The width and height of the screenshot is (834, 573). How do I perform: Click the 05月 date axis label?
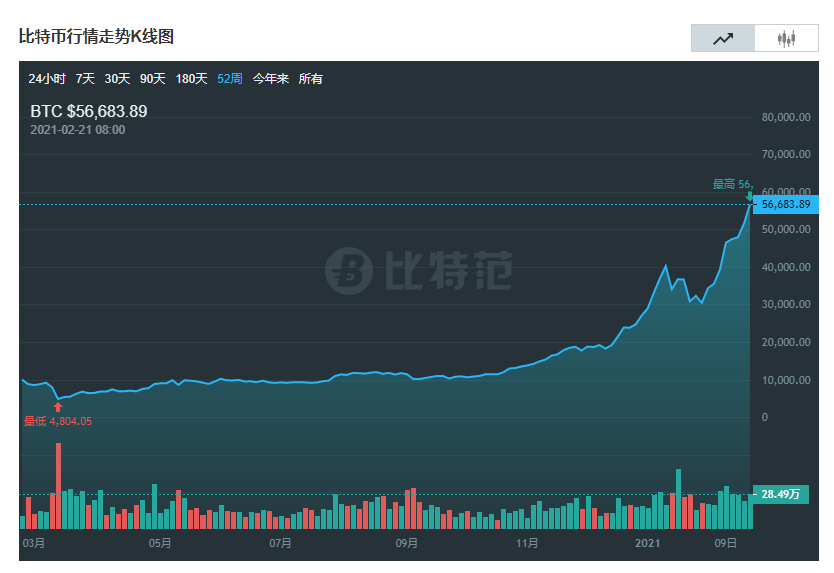pos(160,543)
